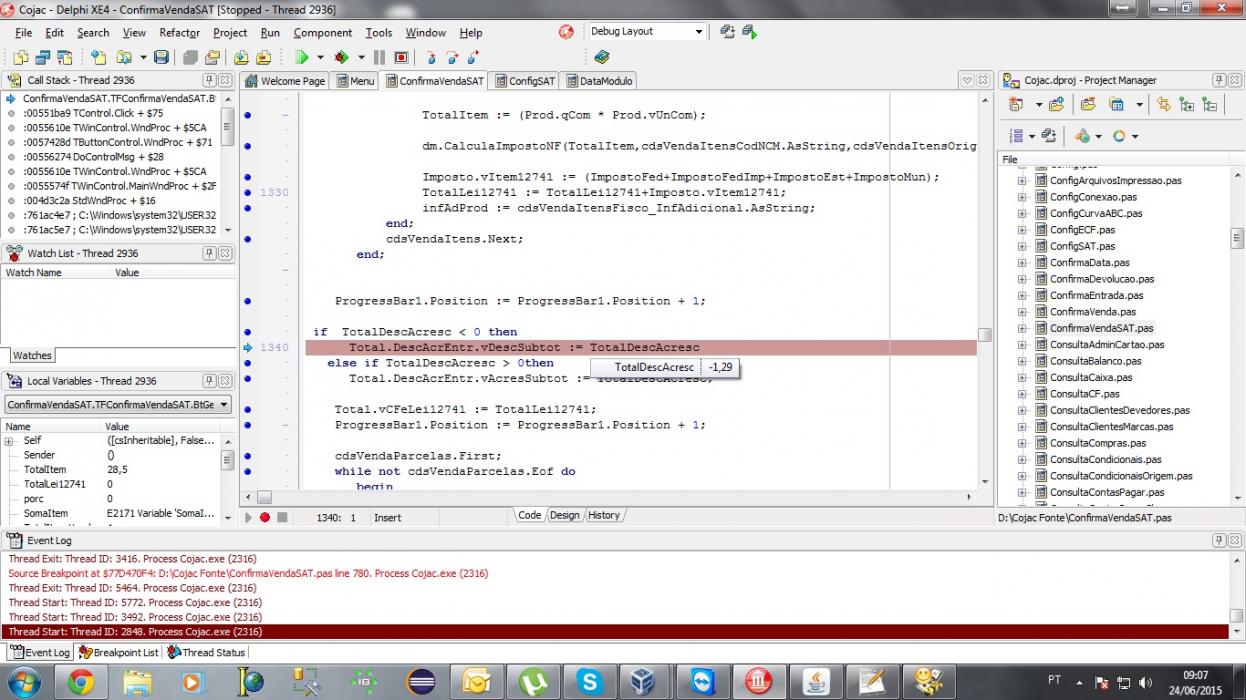Screen dimensions: 1246x700
Task: Select the Watches tab
Action: [32, 355]
